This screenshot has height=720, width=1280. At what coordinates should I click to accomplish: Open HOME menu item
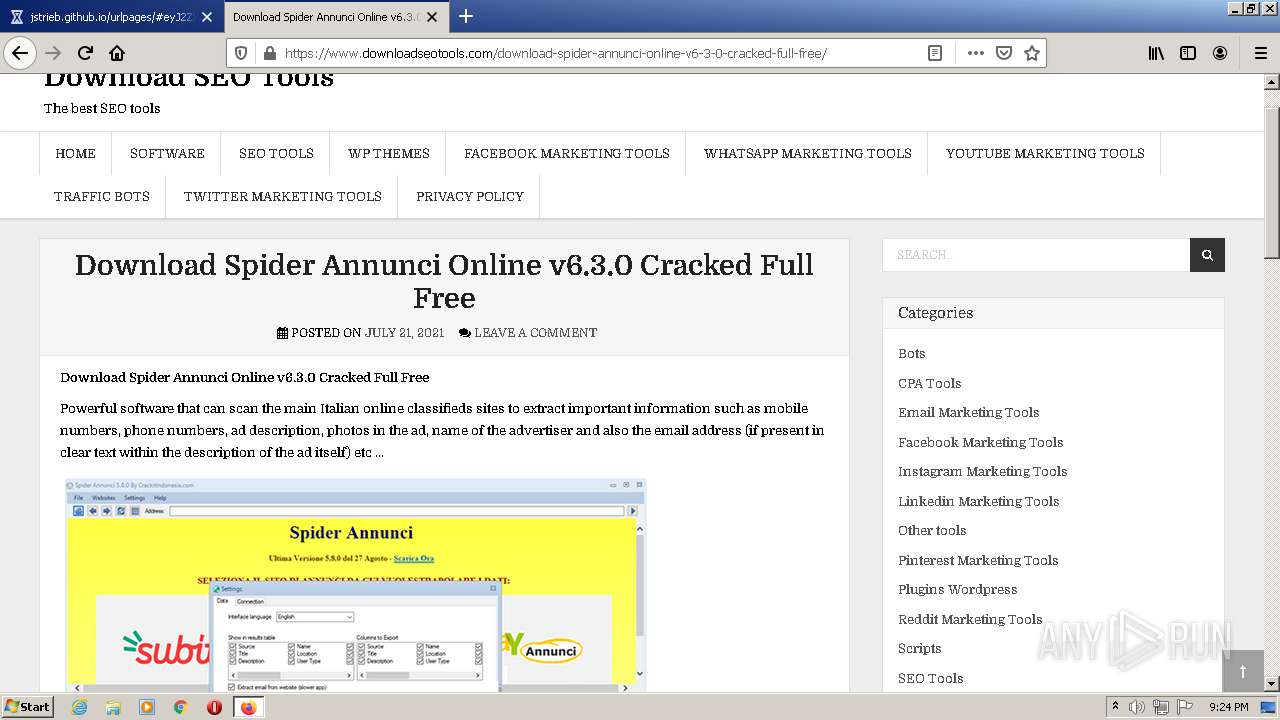(76, 153)
